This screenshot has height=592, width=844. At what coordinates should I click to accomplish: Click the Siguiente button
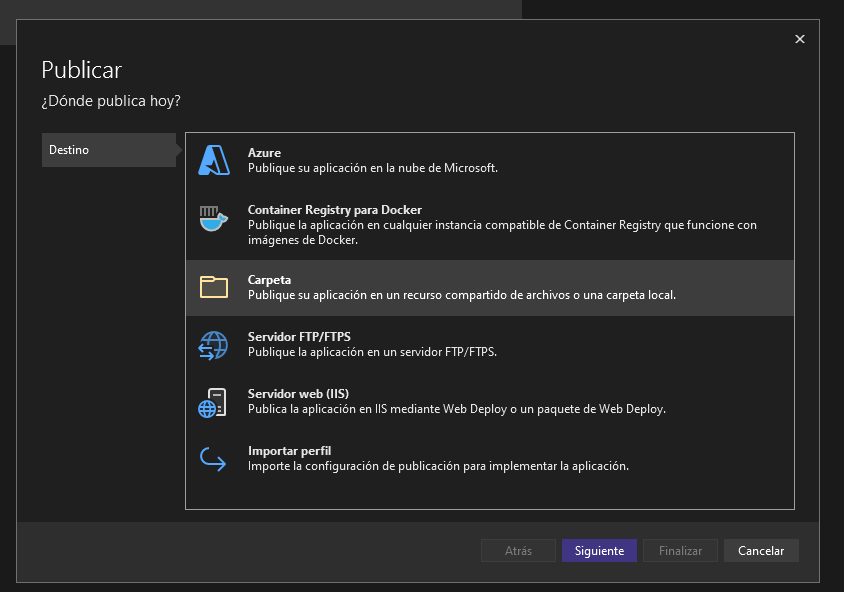(x=599, y=550)
